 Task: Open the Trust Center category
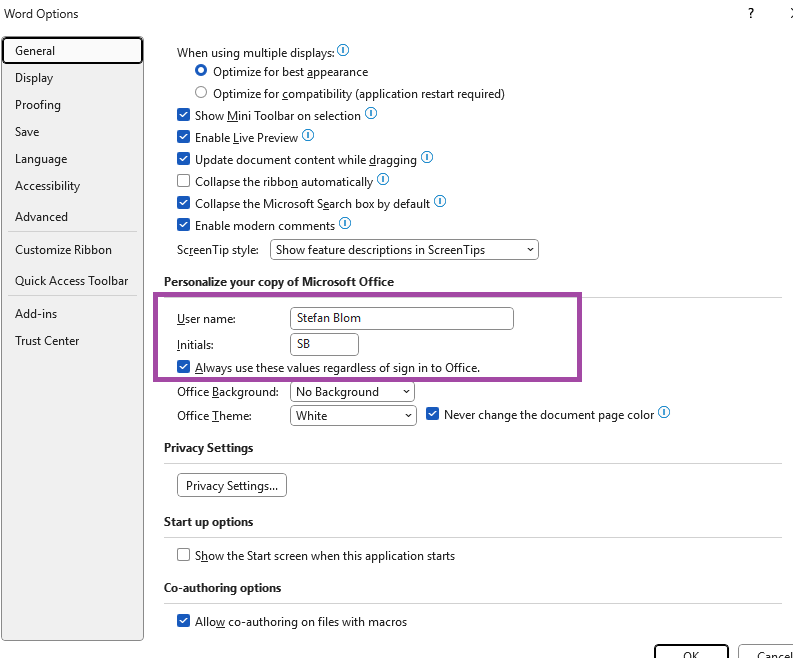73,341
